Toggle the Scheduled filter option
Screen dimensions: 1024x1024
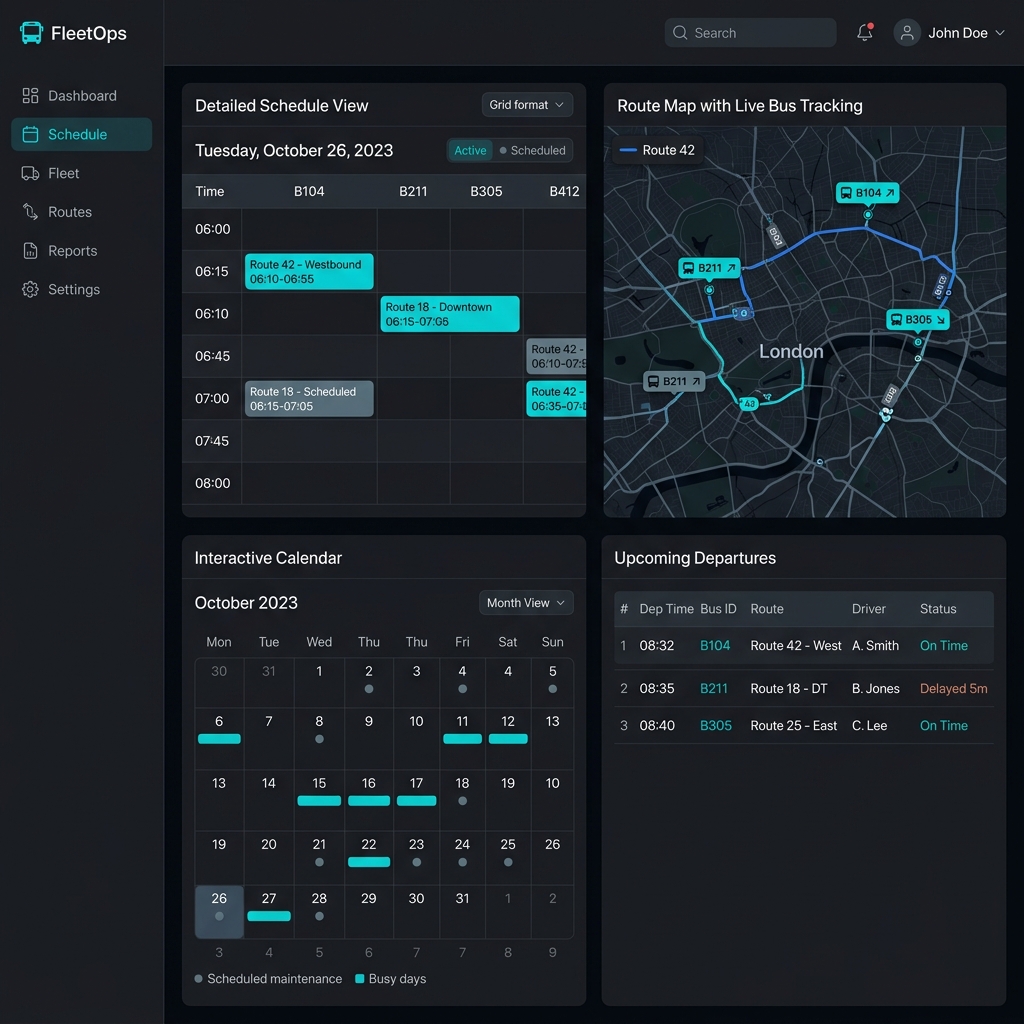pyautogui.click(x=533, y=151)
